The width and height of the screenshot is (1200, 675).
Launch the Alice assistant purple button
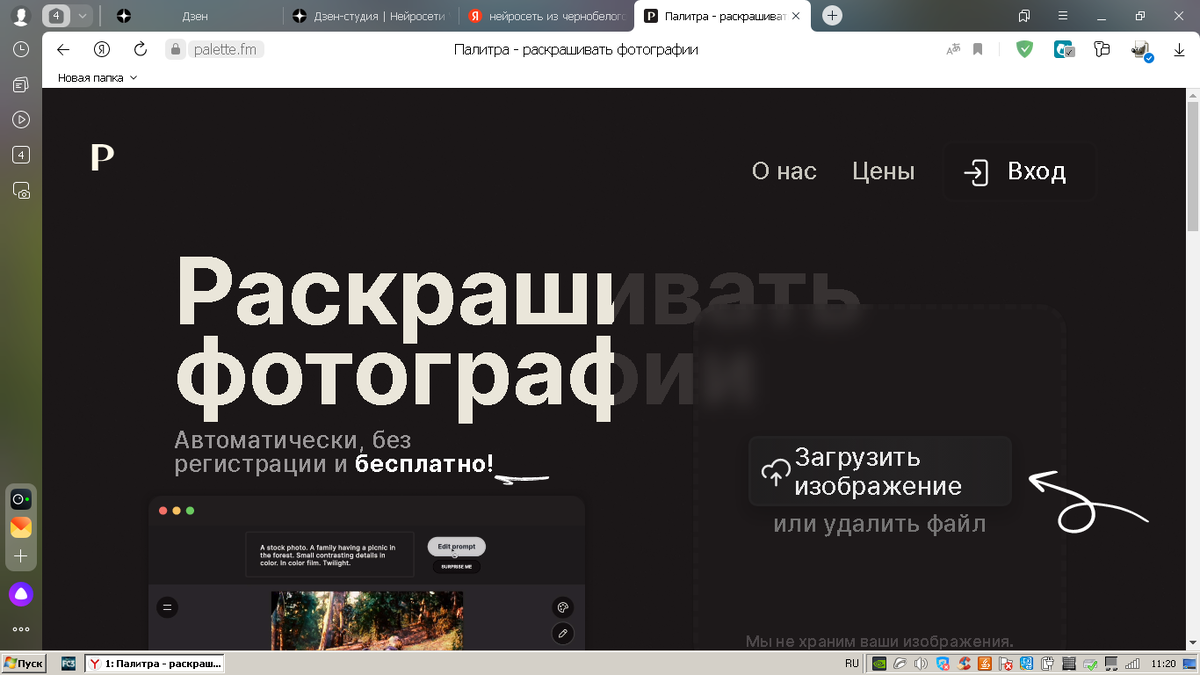(x=21, y=594)
